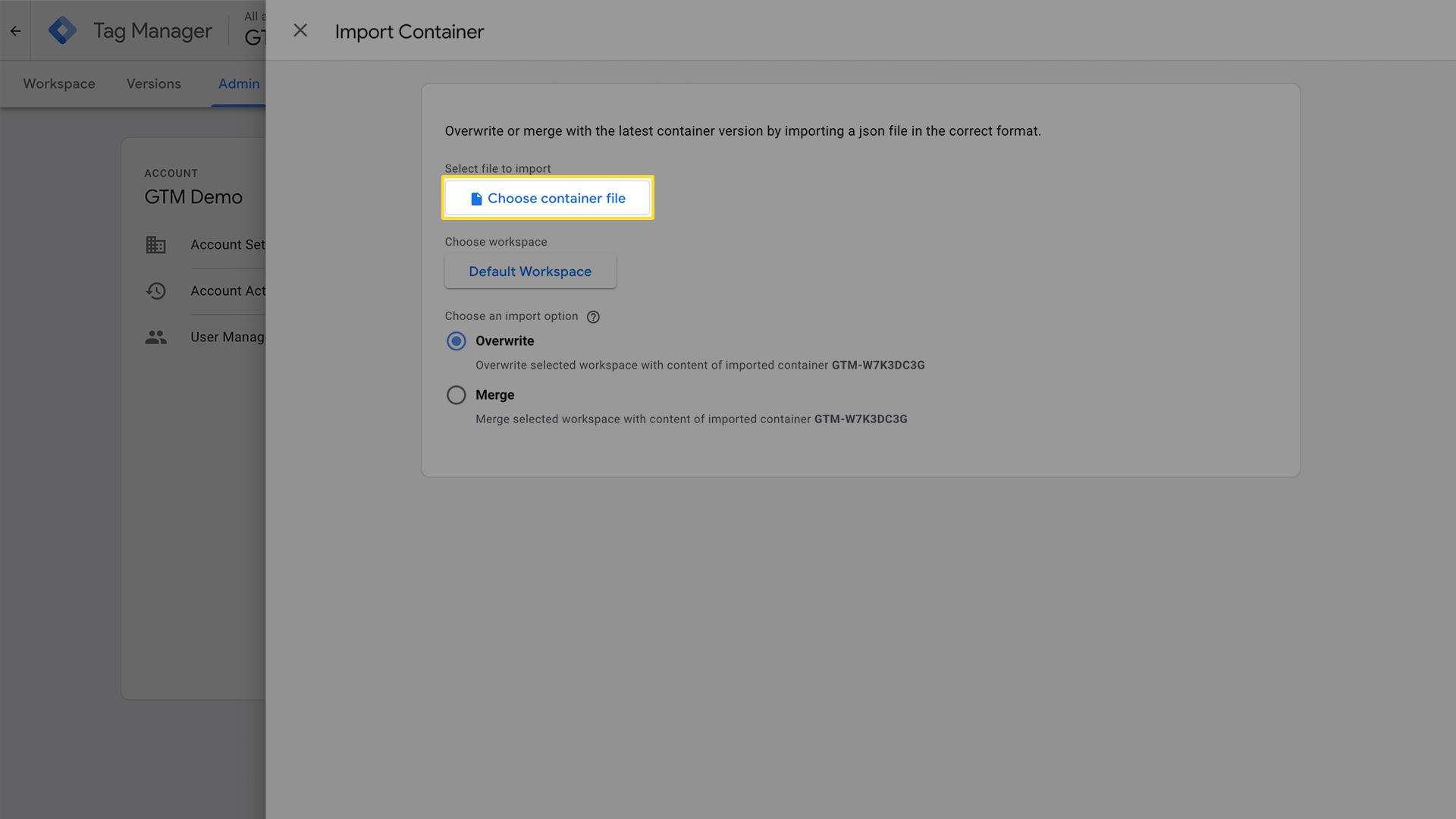Screen dimensions: 1456x819
Task: Switch to the Versions tab
Action: pyautogui.click(x=153, y=83)
